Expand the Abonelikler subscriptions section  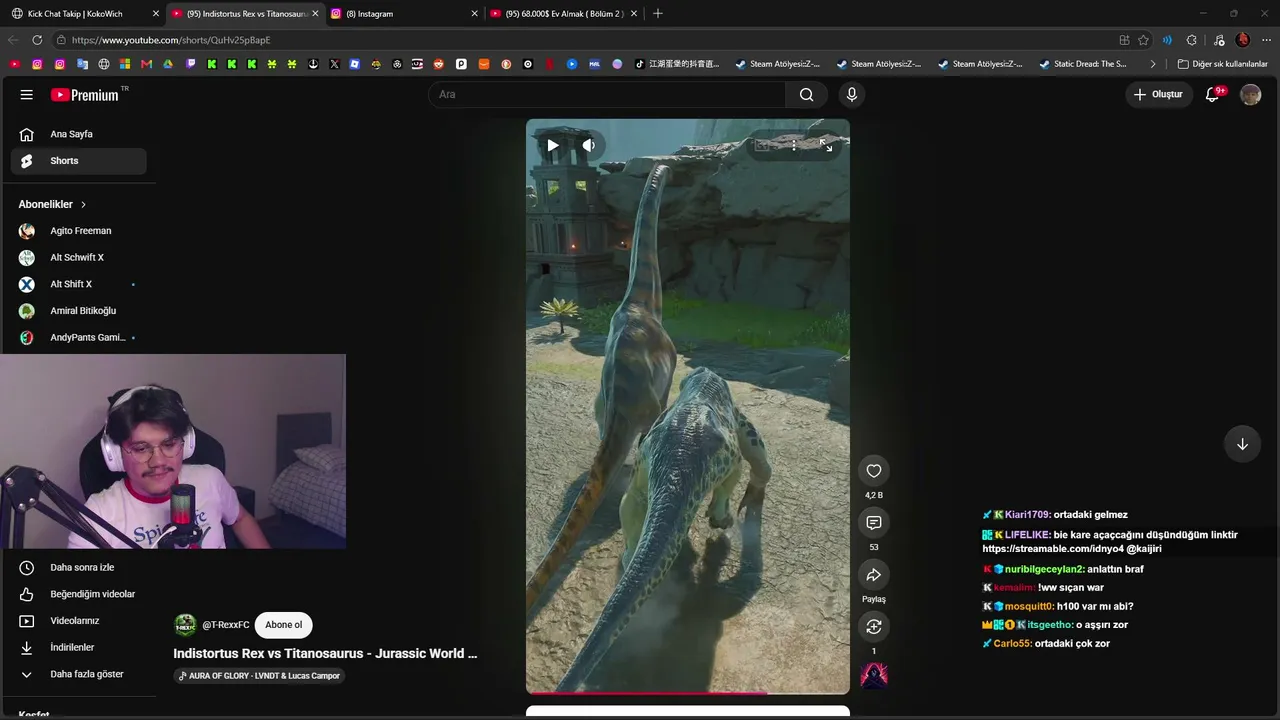tap(52, 204)
